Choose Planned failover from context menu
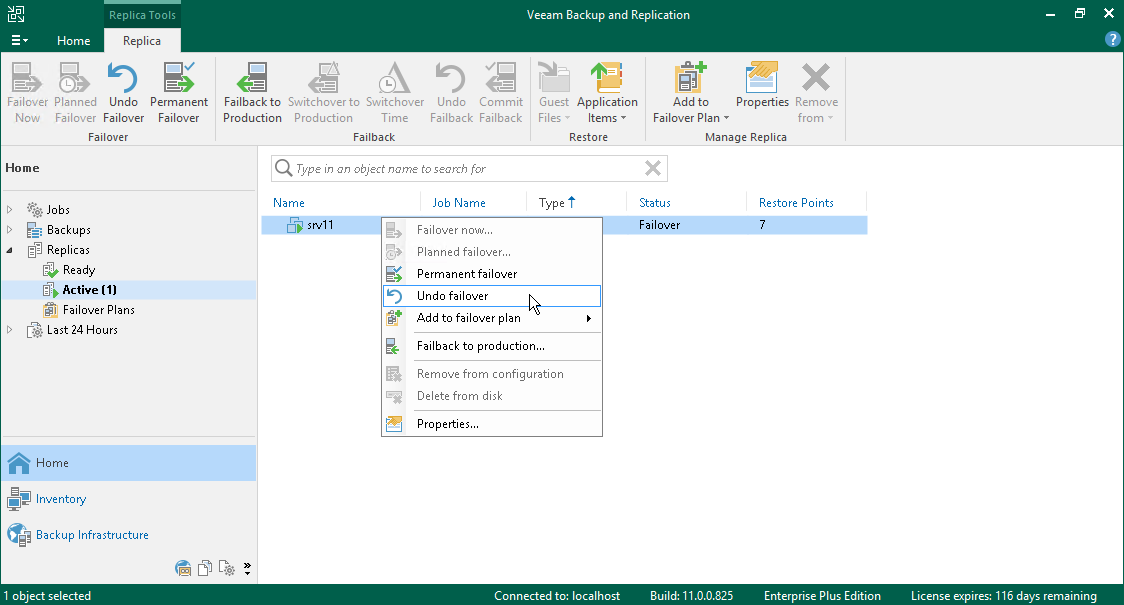Image resolution: width=1124 pixels, height=605 pixels. pyautogui.click(x=492, y=252)
